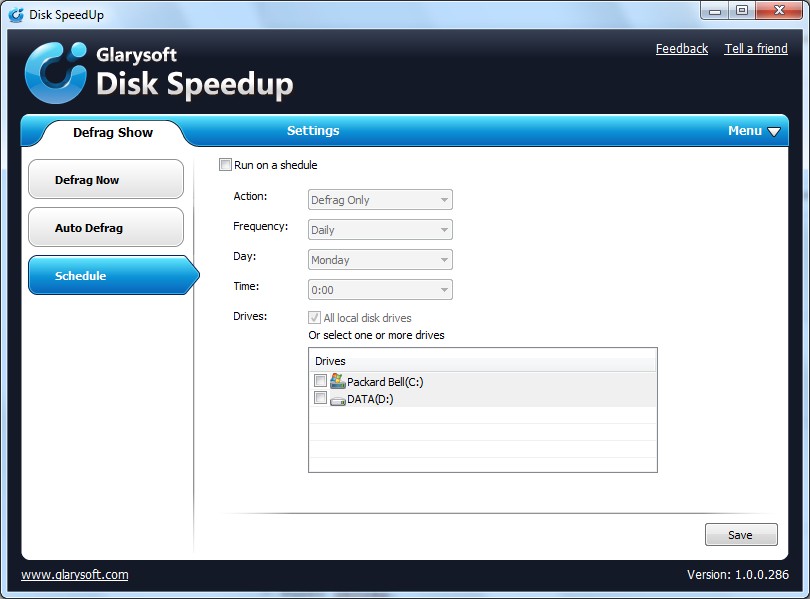810x599 pixels.
Task: Select Defrag Now in the sidebar
Action: click(x=106, y=179)
